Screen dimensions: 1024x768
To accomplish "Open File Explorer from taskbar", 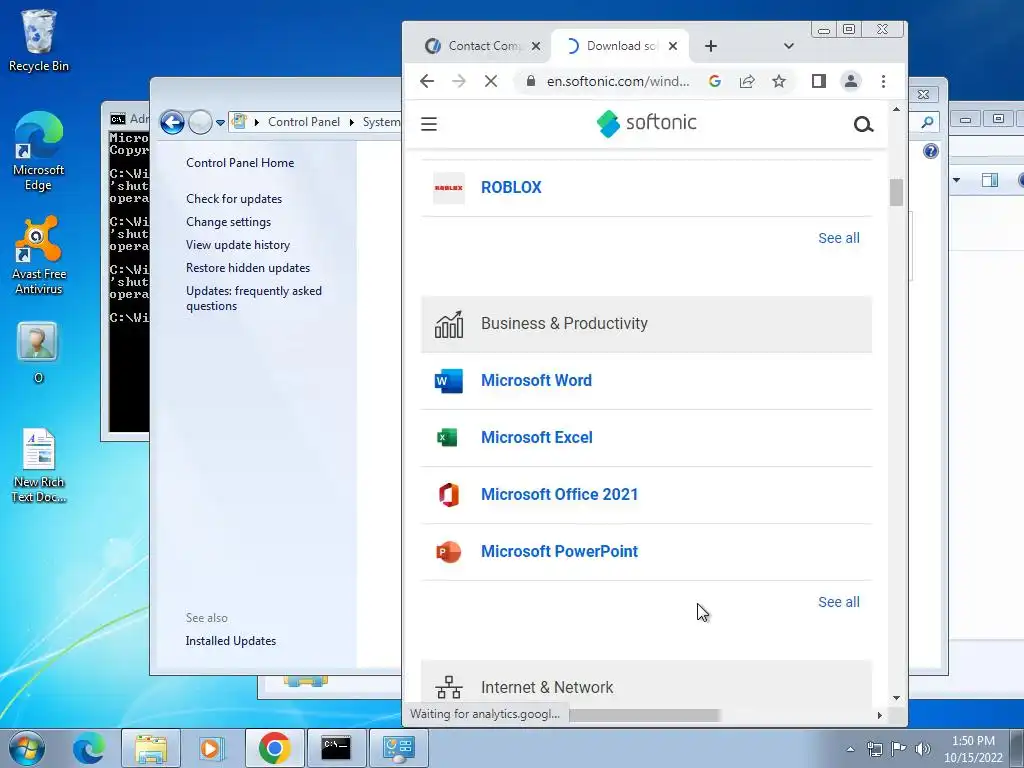I will point(151,748).
